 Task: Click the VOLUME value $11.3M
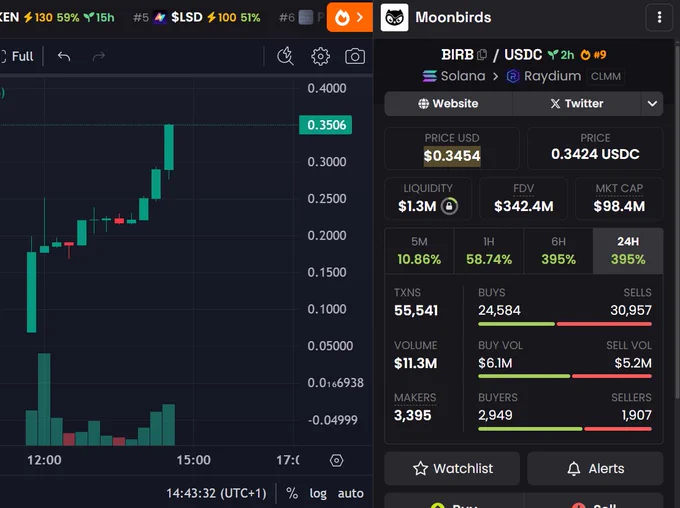coord(415,363)
